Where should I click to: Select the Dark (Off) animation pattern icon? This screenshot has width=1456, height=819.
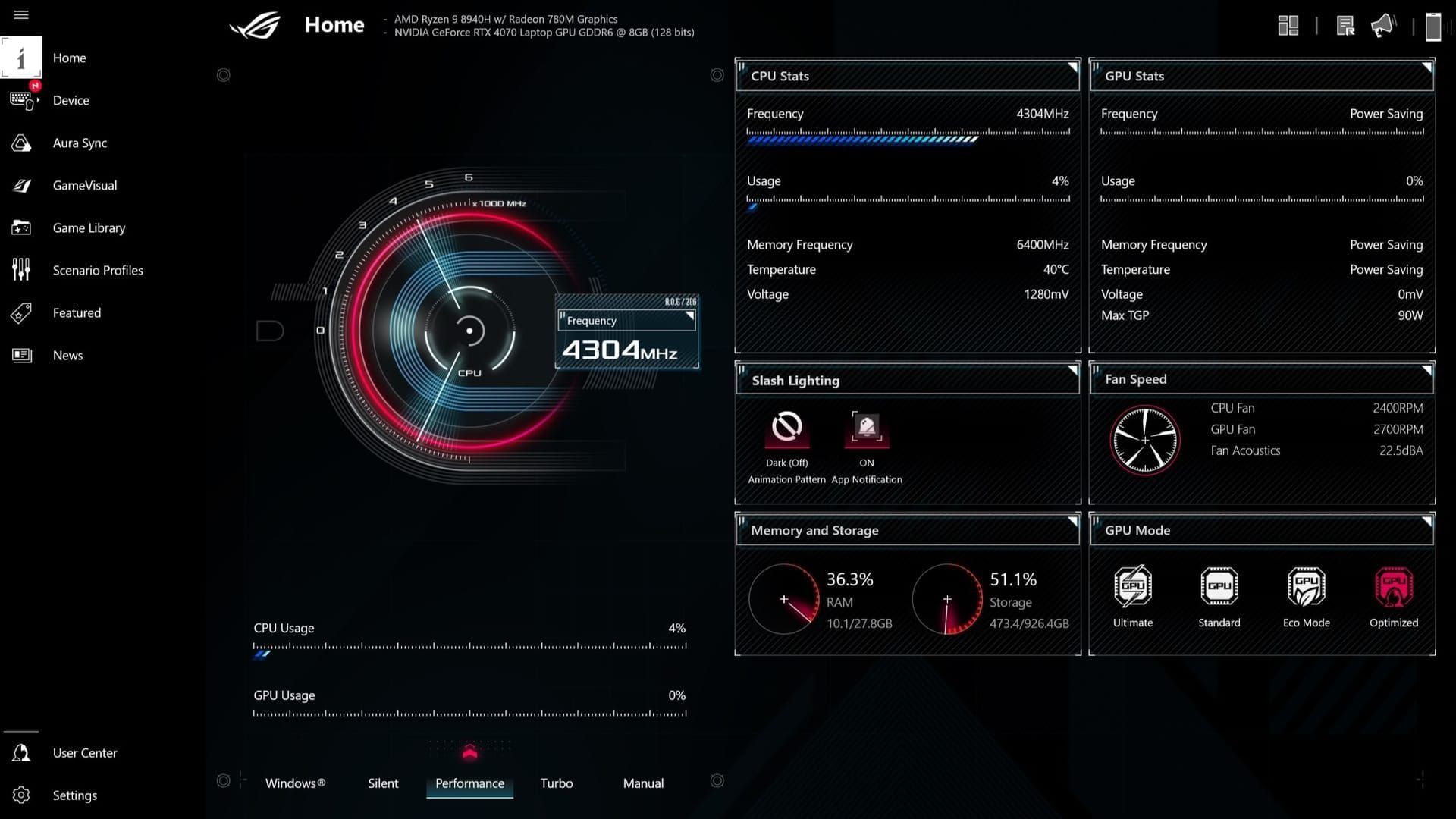tap(786, 427)
